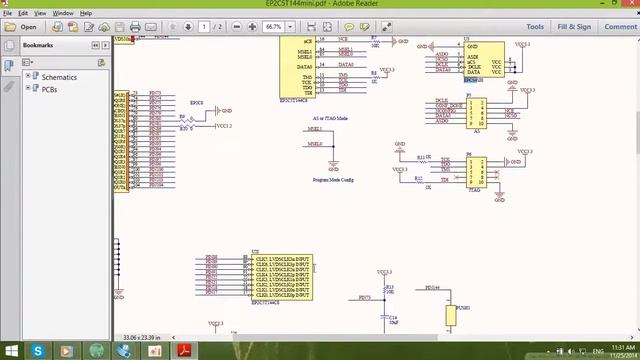Click the horizontal scrollbar thumb
This screenshot has height=360, width=640.
[335, 338]
